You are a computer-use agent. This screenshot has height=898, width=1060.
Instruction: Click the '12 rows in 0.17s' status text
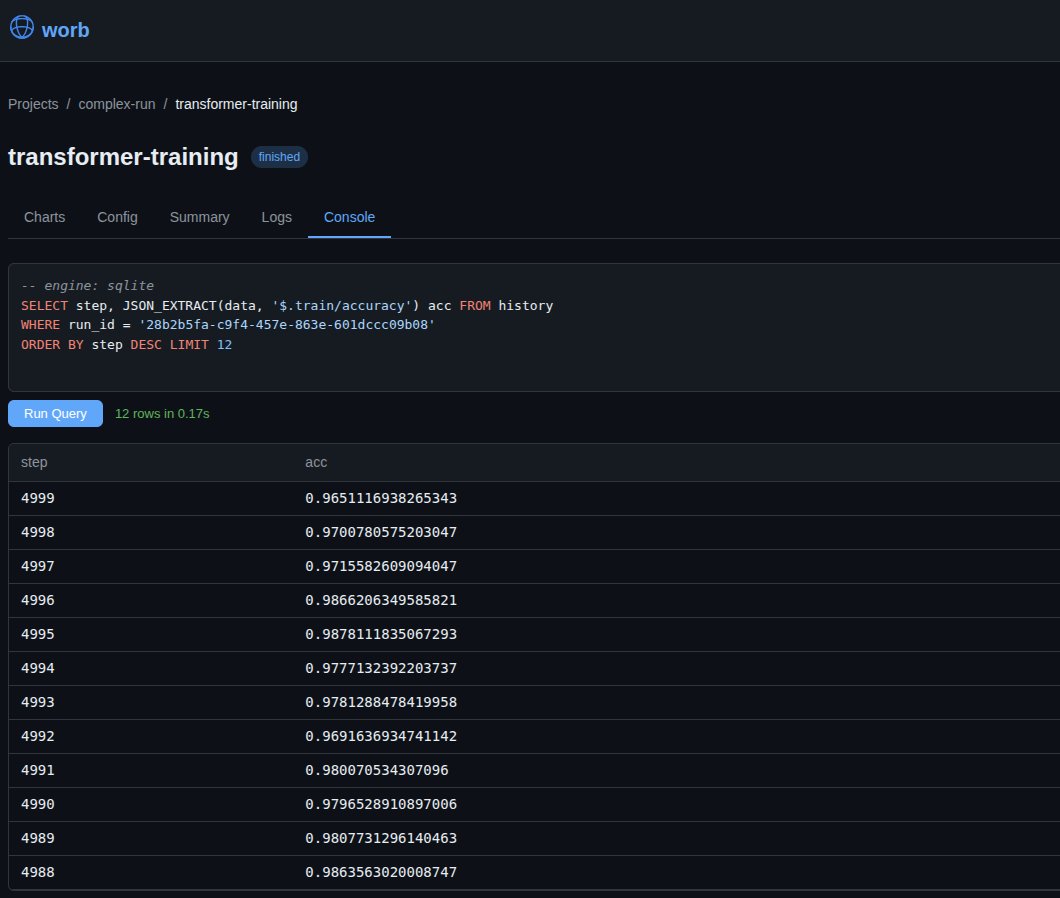pyautogui.click(x=162, y=414)
